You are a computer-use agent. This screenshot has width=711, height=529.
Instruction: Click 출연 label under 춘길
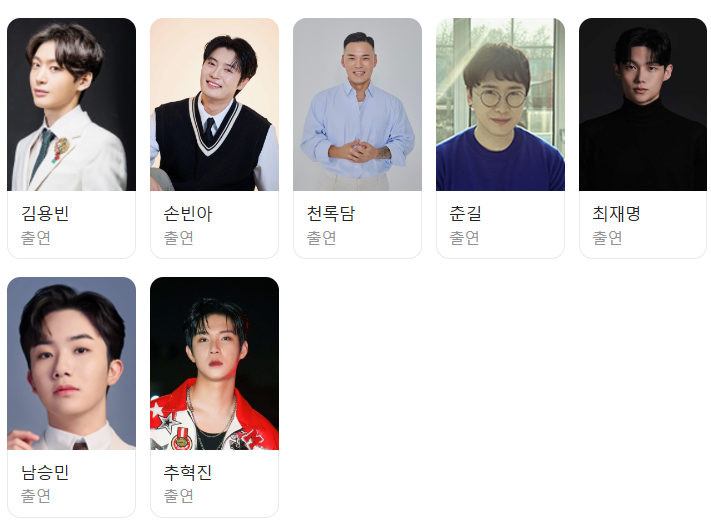(x=464, y=238)
